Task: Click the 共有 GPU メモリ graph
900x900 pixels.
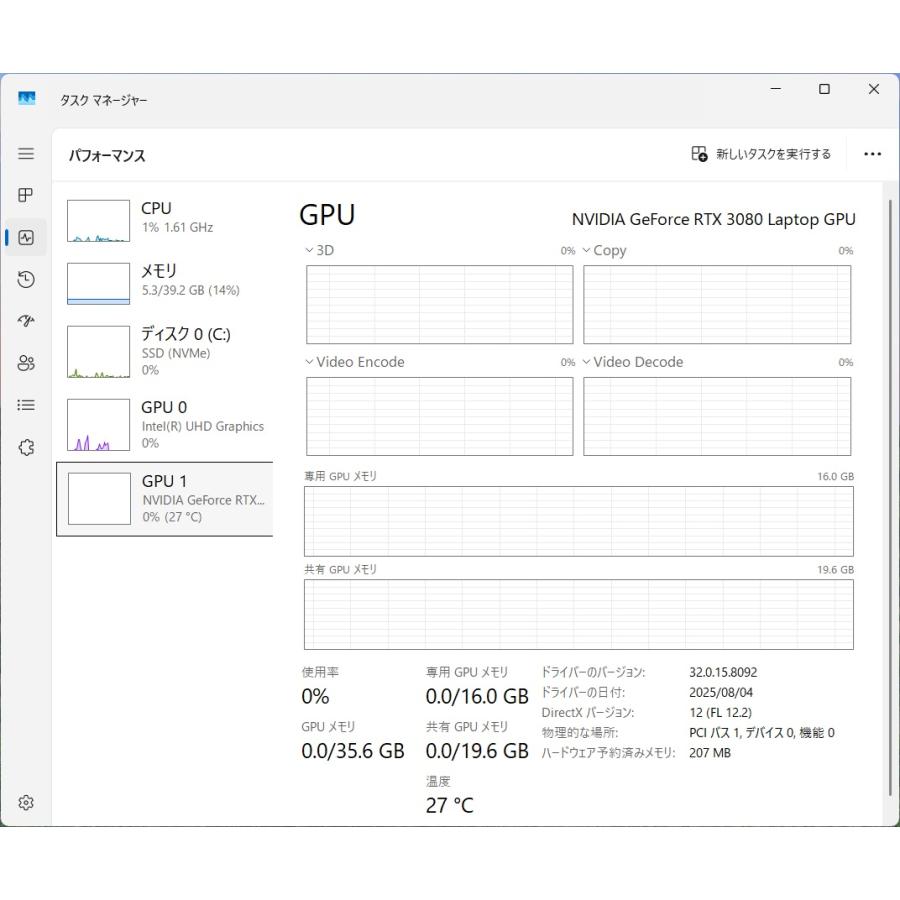Action: [x=579, y=614]
